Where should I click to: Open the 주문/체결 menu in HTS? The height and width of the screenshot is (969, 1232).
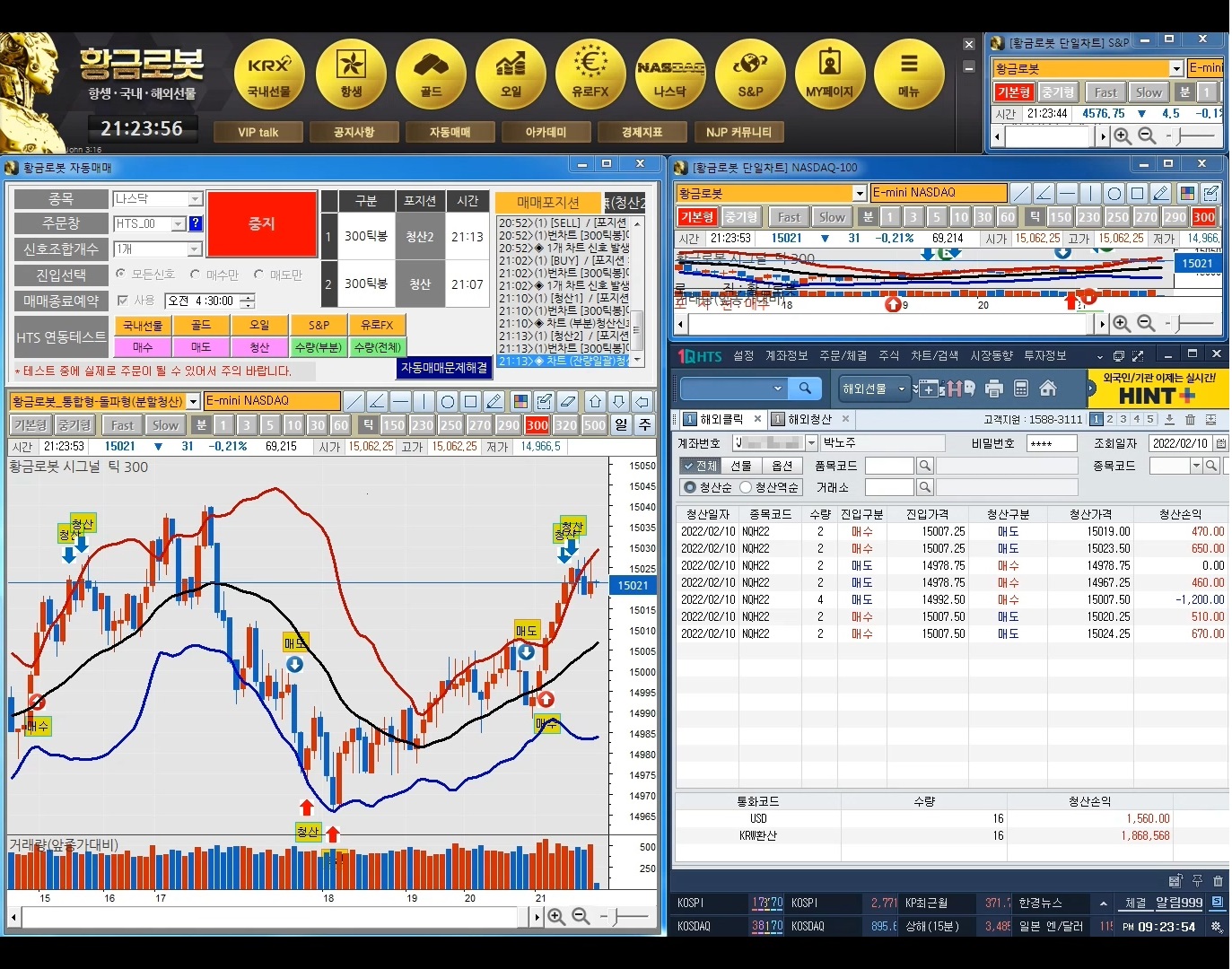(843, 355)
